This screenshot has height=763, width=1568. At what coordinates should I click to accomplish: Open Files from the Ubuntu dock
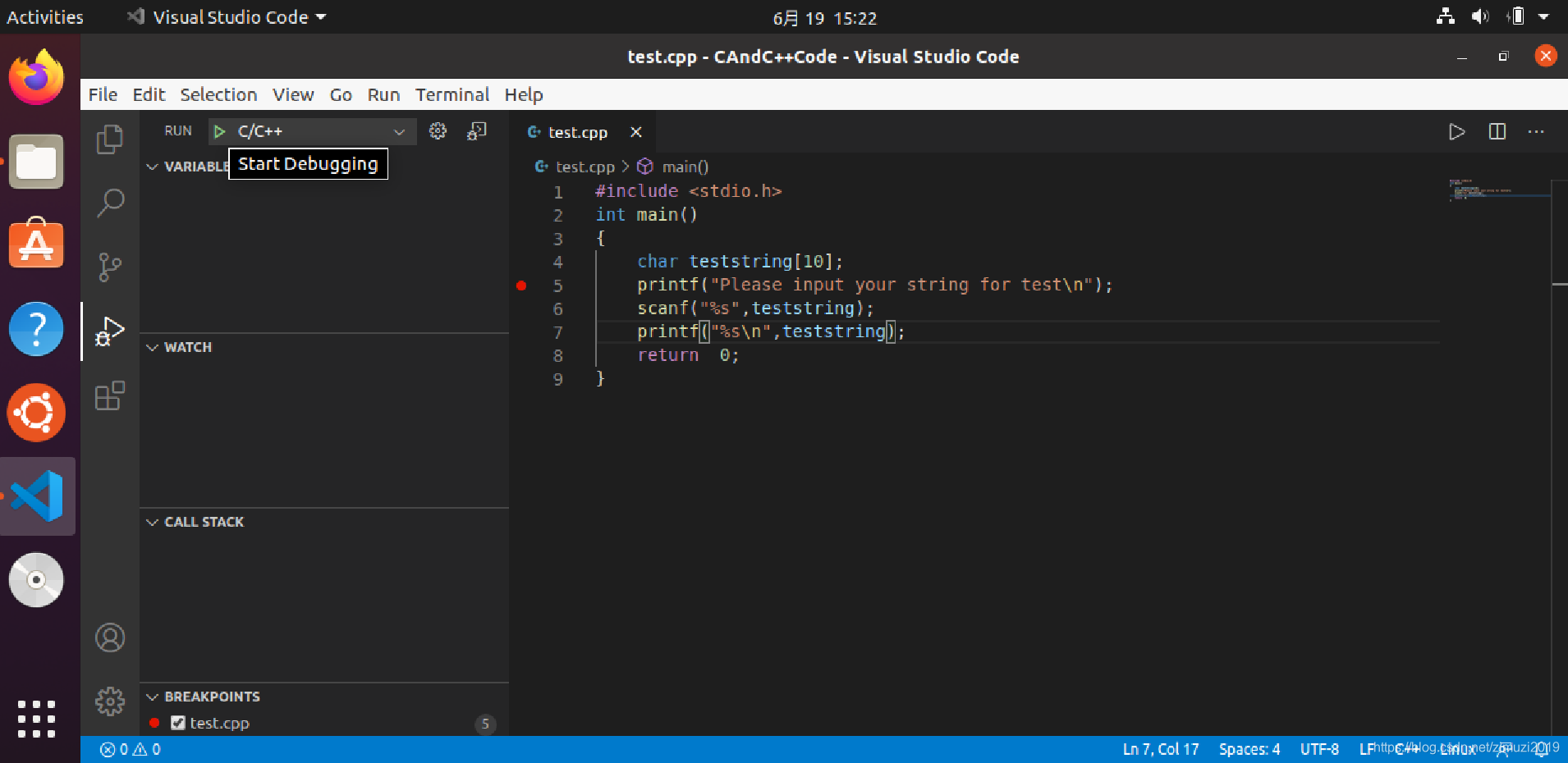click(36, 162)
